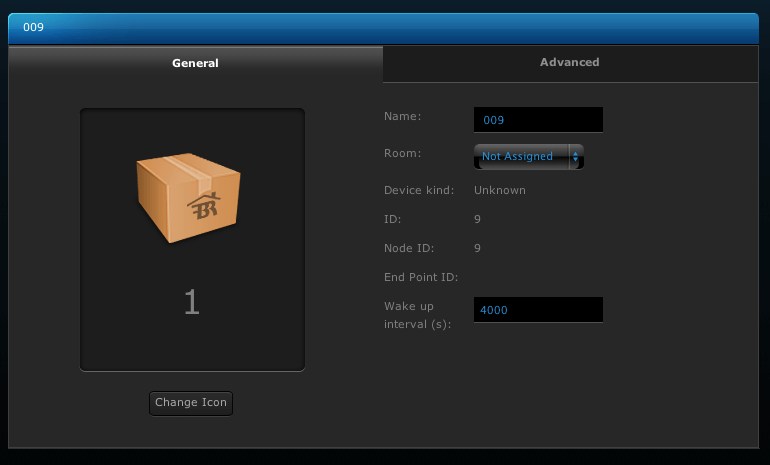Viewport: 770px width, 465px height.
Task: Click the number 1 under the box icon
Action: (x=192, y=302)
